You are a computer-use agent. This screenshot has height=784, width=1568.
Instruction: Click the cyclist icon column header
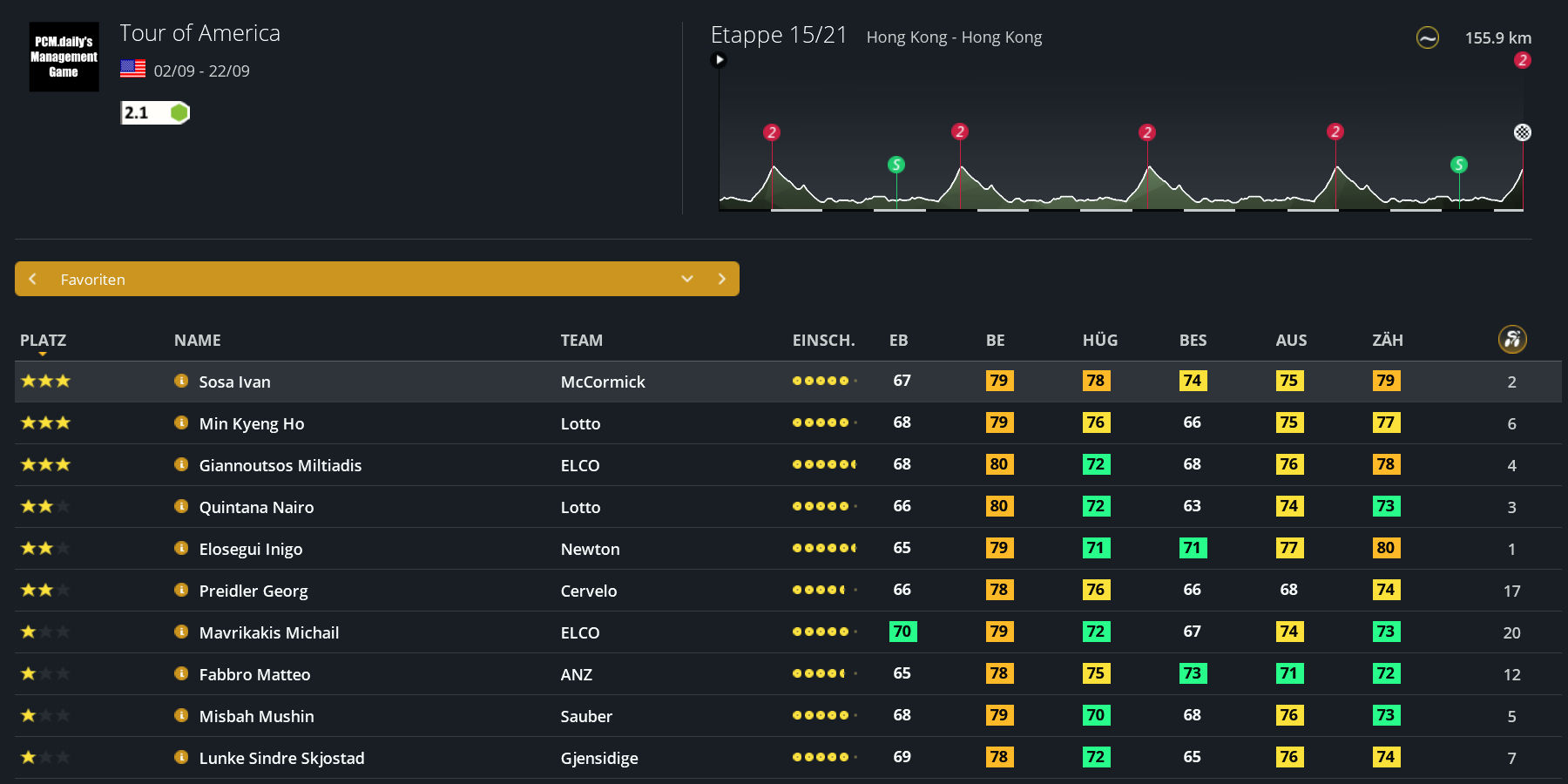[1511, 339]
